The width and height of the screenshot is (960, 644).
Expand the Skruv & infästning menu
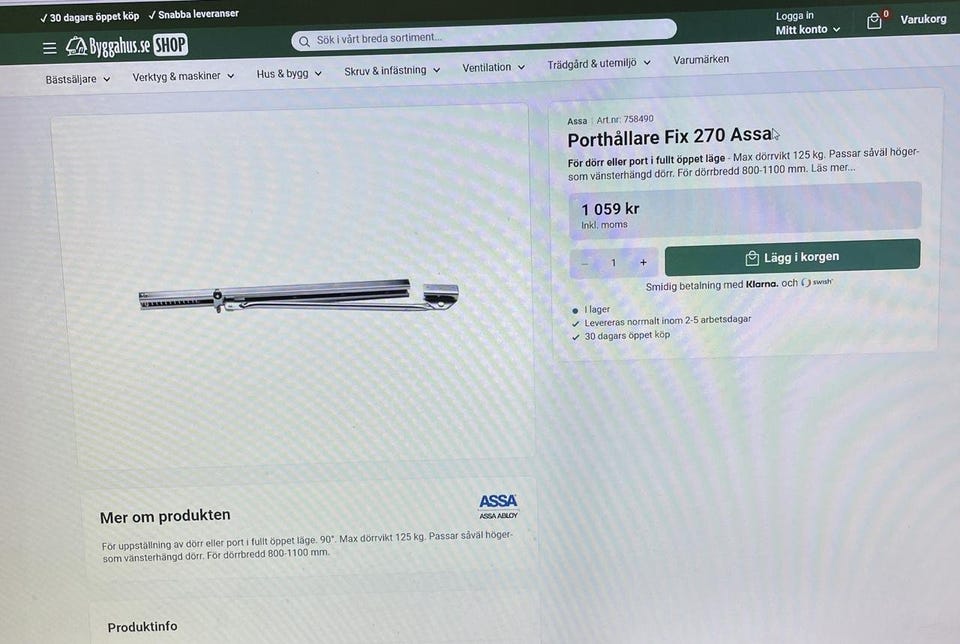click(392, 70)
